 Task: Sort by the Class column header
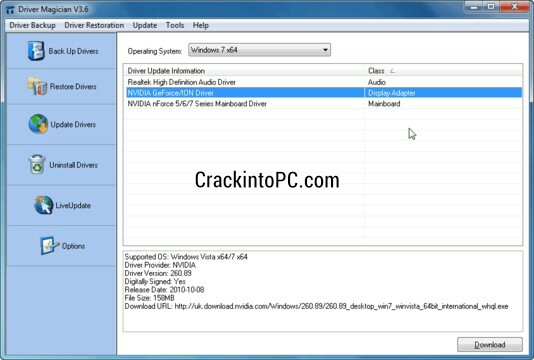(443, 71)
